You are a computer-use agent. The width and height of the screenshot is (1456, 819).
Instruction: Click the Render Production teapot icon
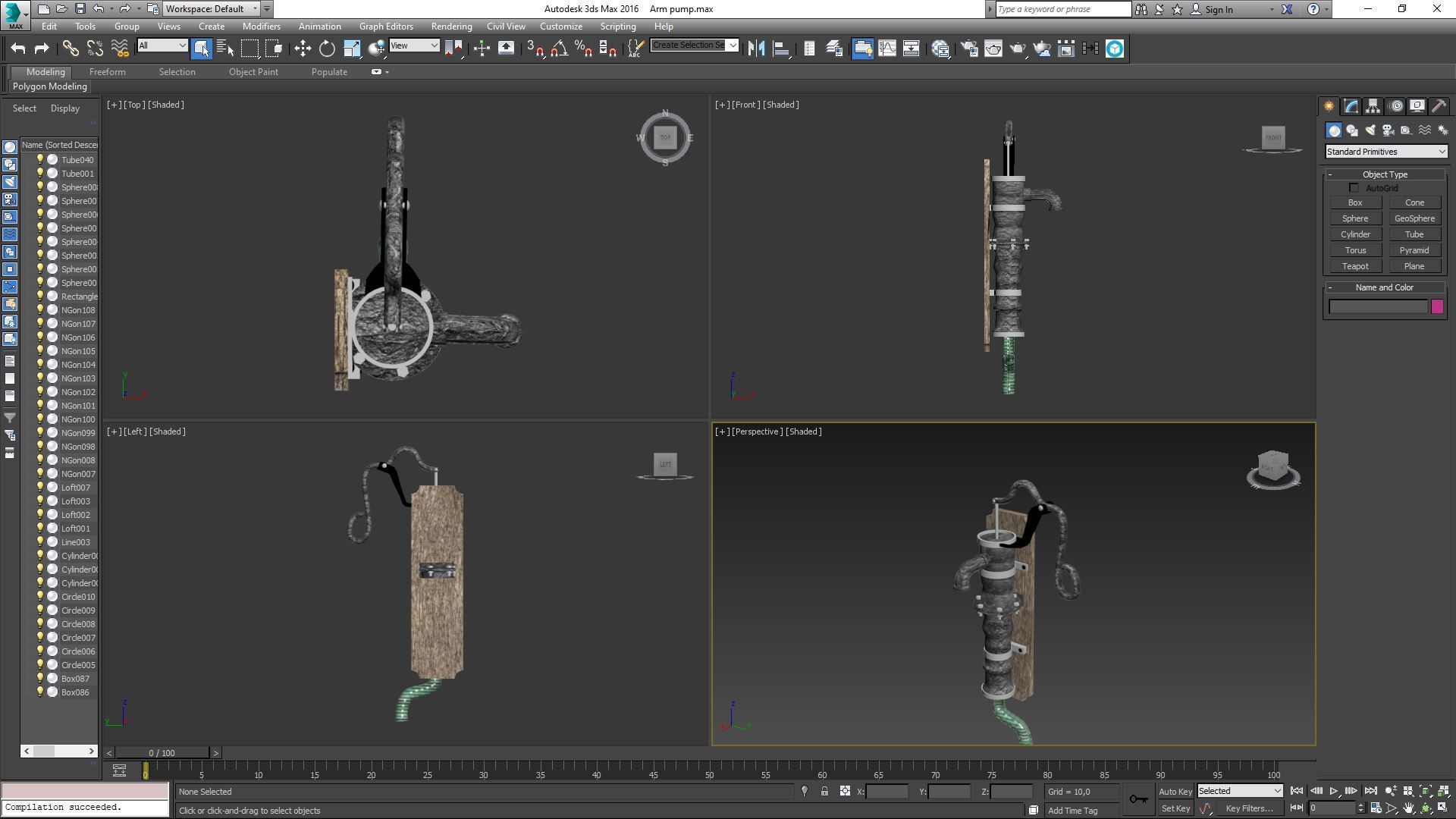(1018, 49)
